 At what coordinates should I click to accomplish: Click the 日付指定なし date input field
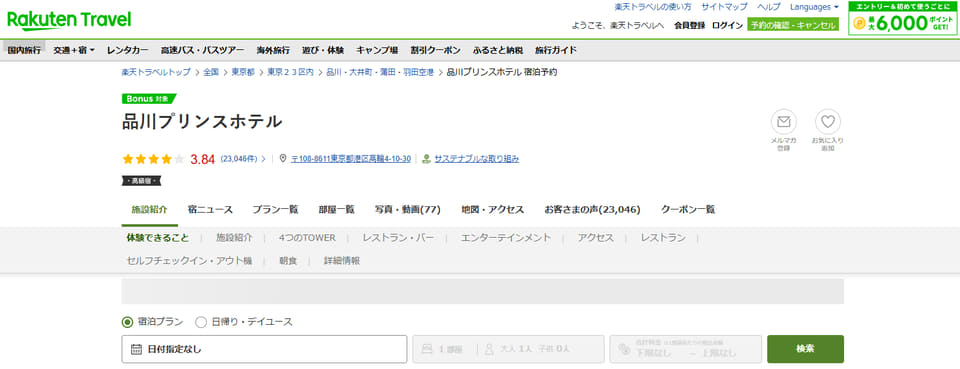click(x=264, y=349)
